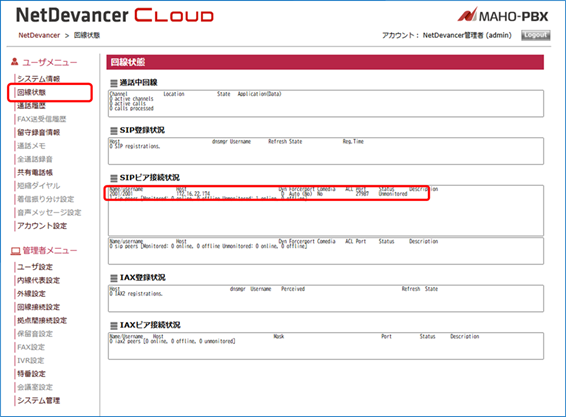Click the IAXピア接続状況 heading

tap(150, 325)
